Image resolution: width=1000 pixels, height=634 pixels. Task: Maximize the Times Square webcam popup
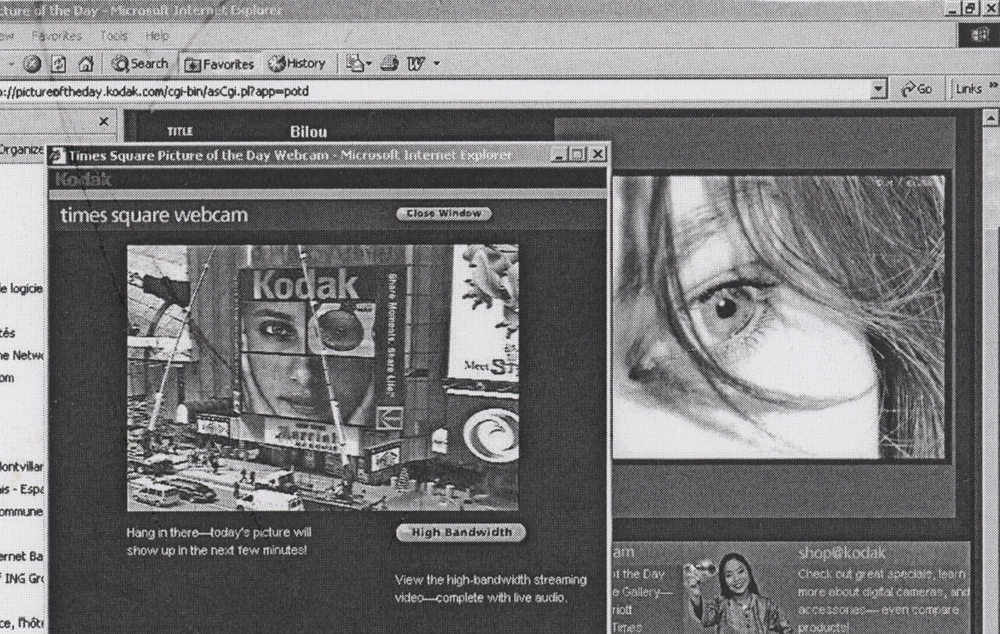click(578, 154)
